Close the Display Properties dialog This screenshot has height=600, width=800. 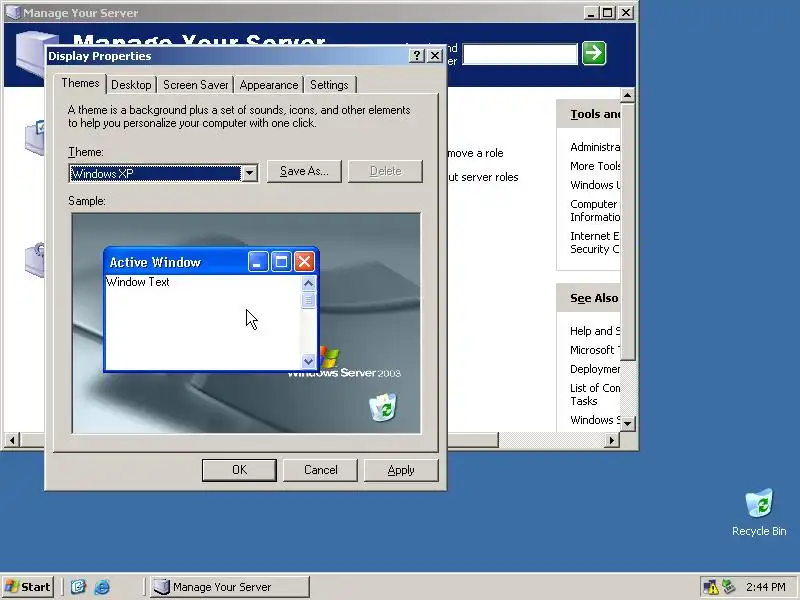(x=435, y=56)
